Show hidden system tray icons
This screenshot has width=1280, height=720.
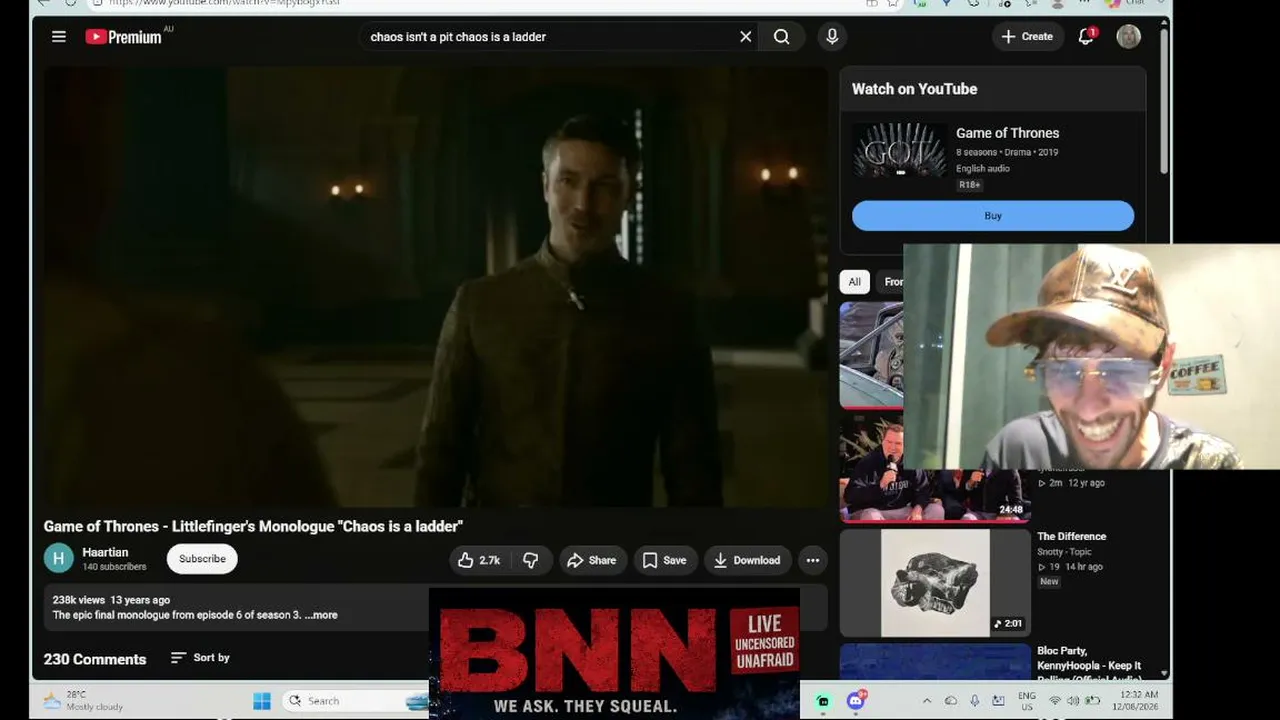coord(927,701)
